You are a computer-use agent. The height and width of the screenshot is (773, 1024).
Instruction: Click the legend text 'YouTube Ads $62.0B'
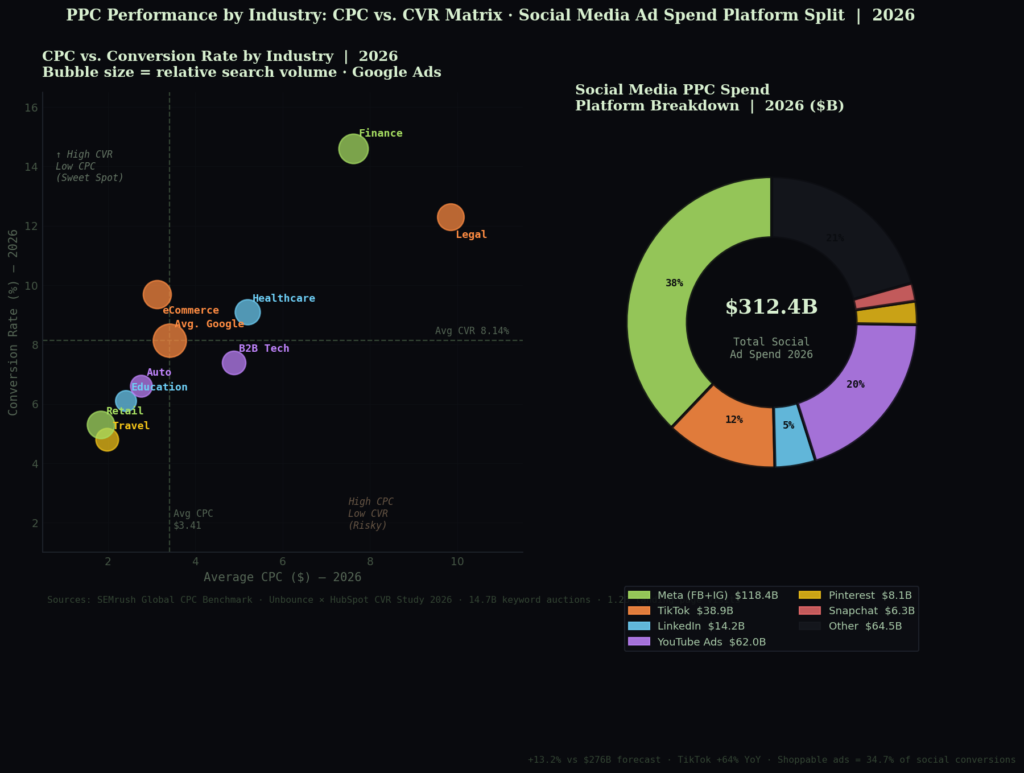pos(711,642)
